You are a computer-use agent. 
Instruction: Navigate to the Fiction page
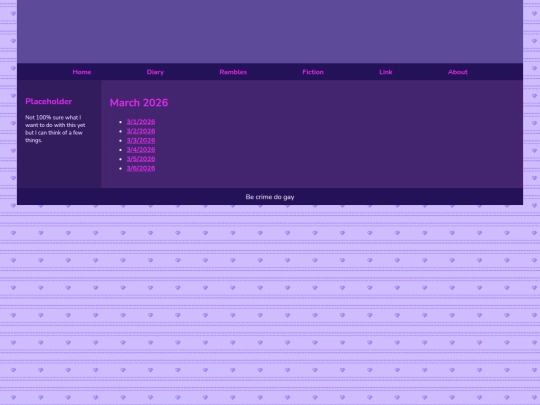pyautogui.click(x=313, y=72)
